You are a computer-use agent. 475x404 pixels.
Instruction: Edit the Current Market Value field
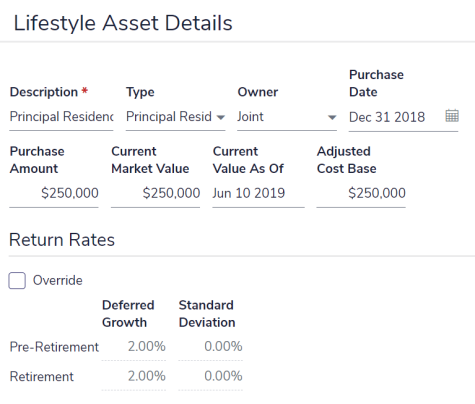[x=156, y=193]
